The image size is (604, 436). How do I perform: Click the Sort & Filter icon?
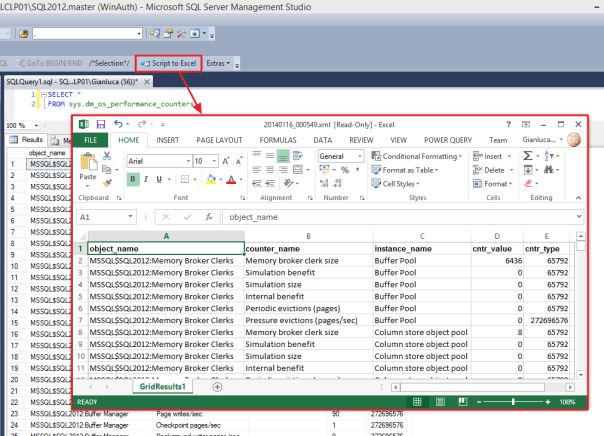(x=549, y=156)
